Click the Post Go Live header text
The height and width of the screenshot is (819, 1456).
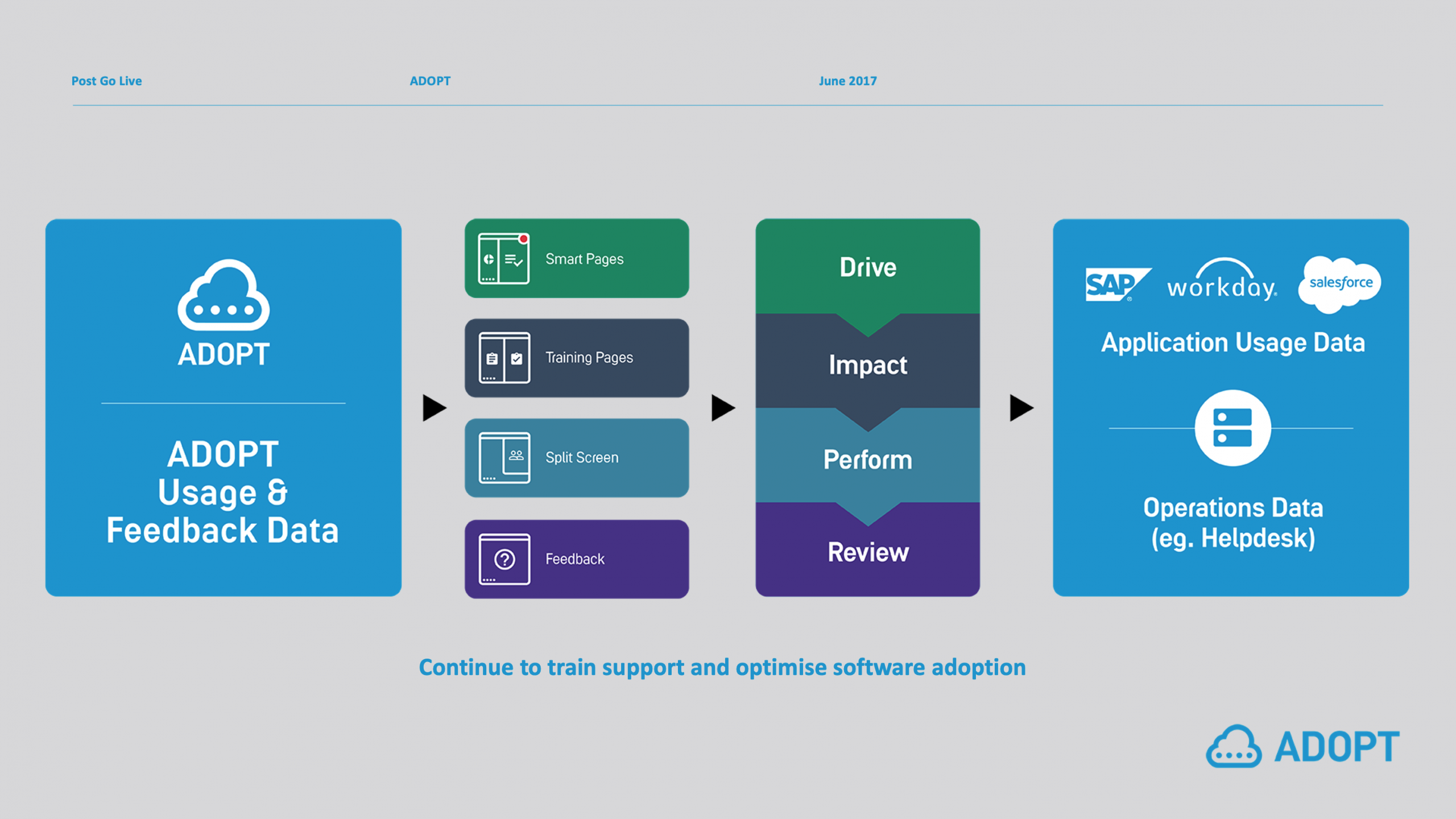106,81
